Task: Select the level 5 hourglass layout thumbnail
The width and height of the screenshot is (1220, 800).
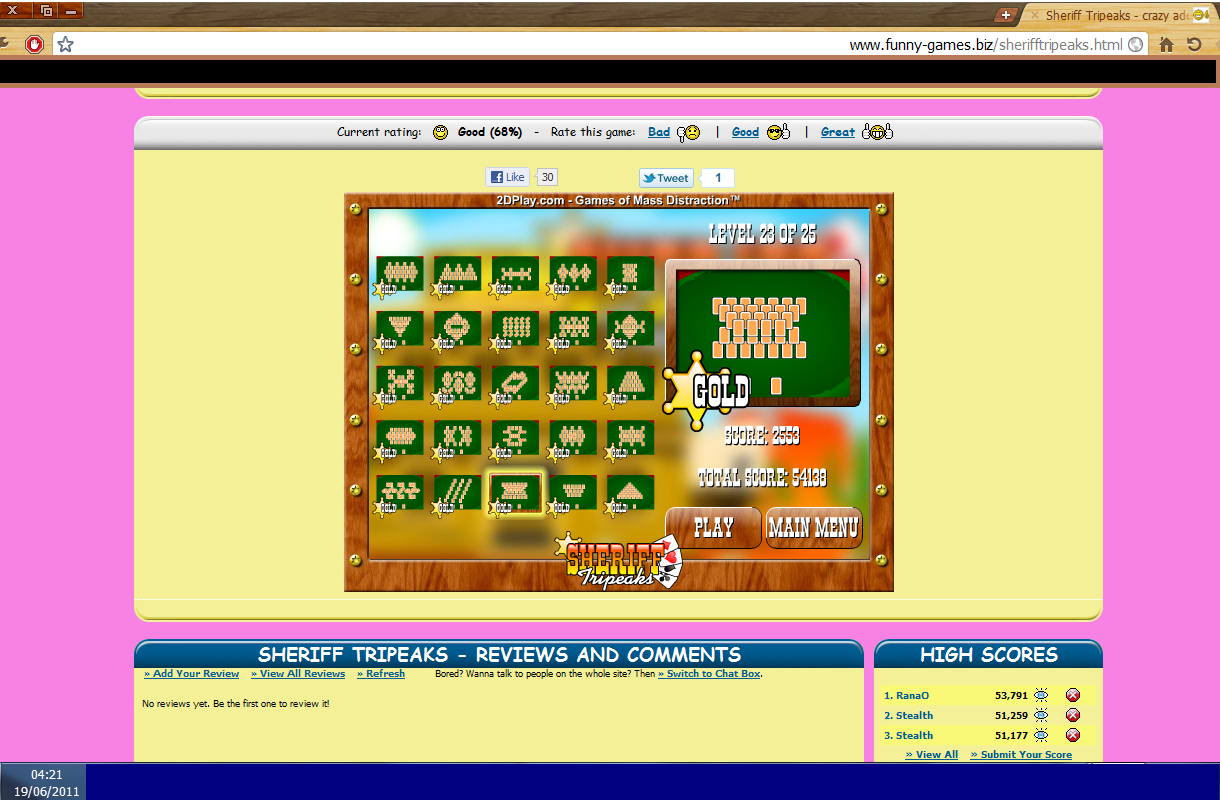Action: [631, 274]
